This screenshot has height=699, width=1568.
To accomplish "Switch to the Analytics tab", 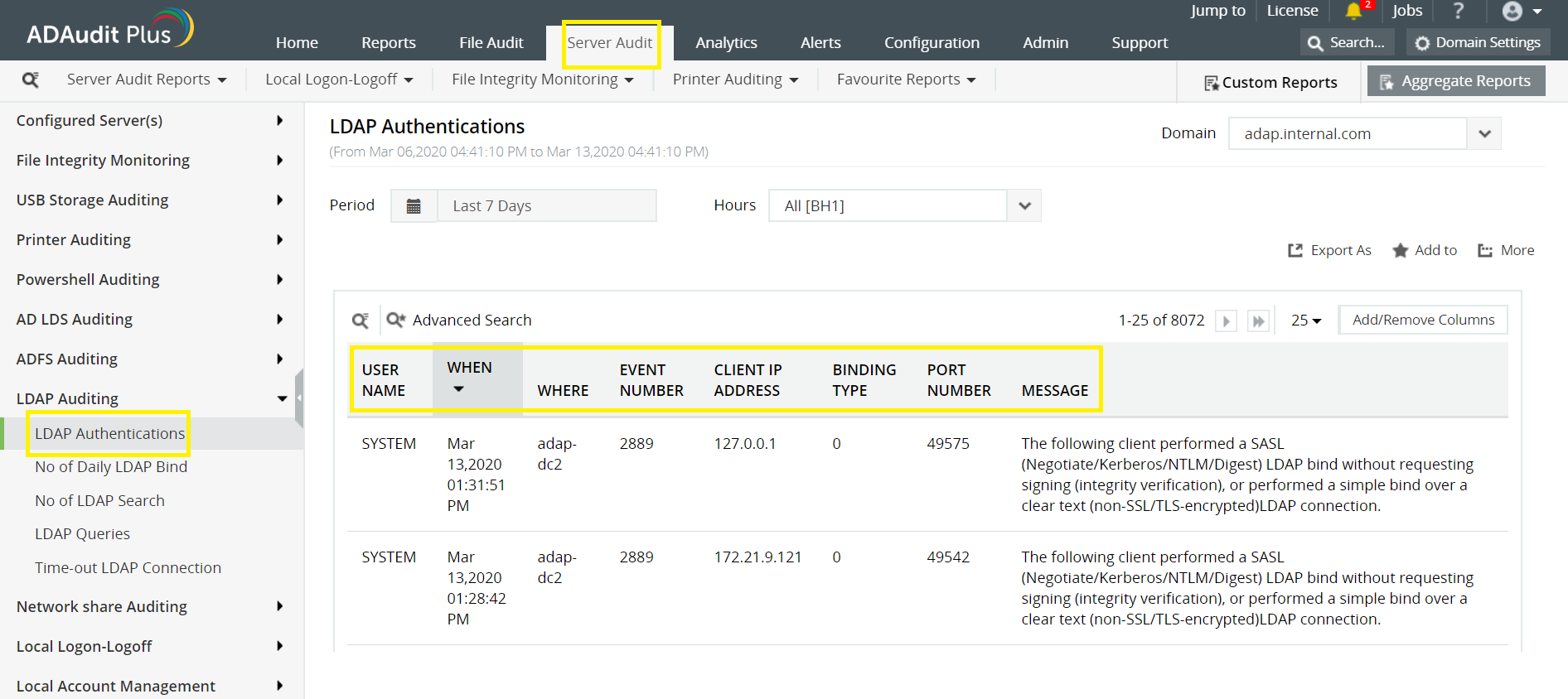I will click(x=726, y=42).
